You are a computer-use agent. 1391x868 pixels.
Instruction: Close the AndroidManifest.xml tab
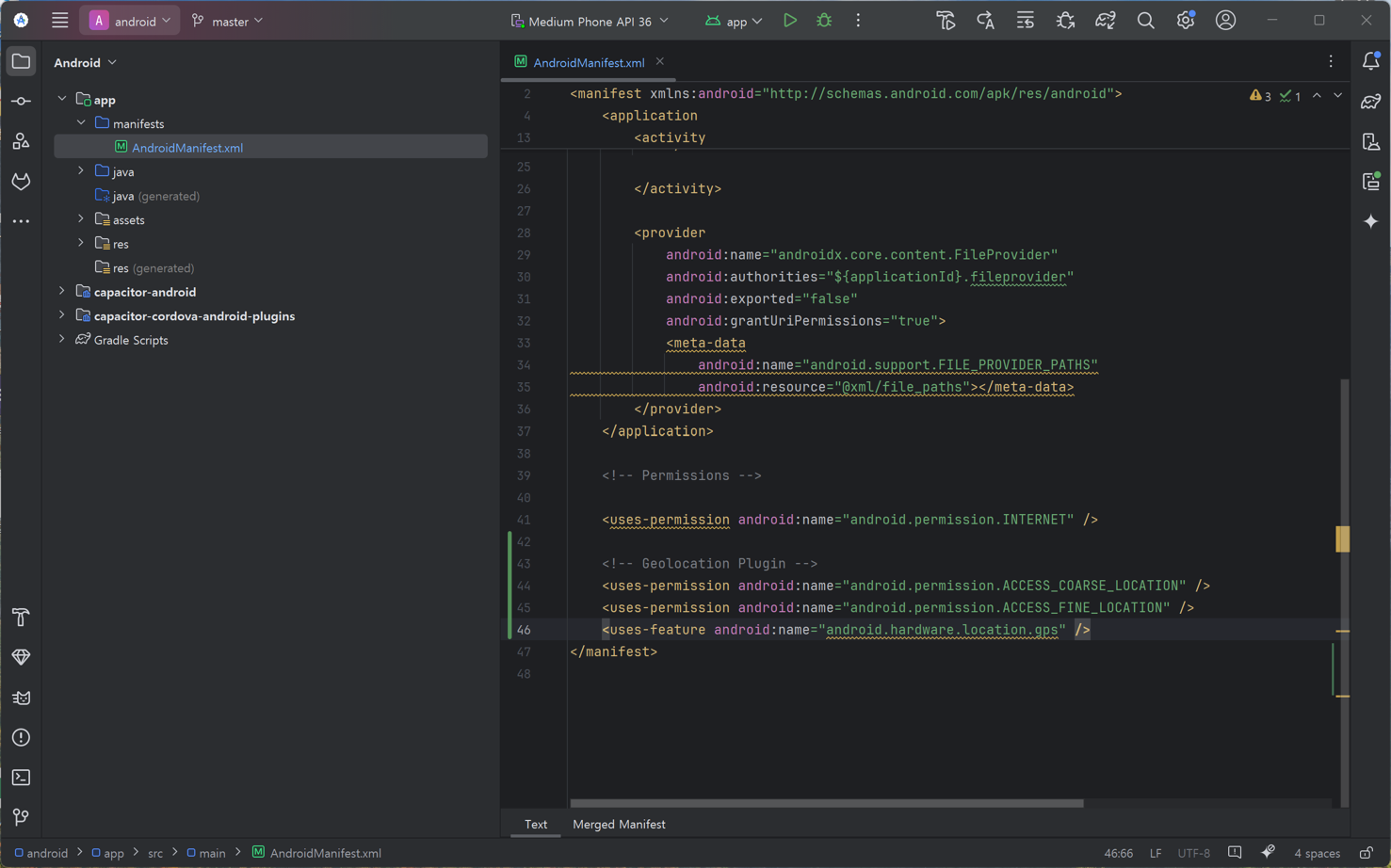pos(660,61)
